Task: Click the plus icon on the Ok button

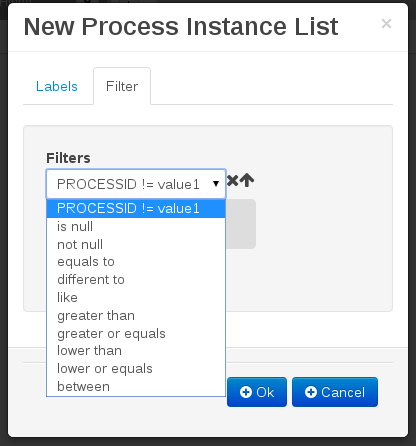Action: point(246,392)
